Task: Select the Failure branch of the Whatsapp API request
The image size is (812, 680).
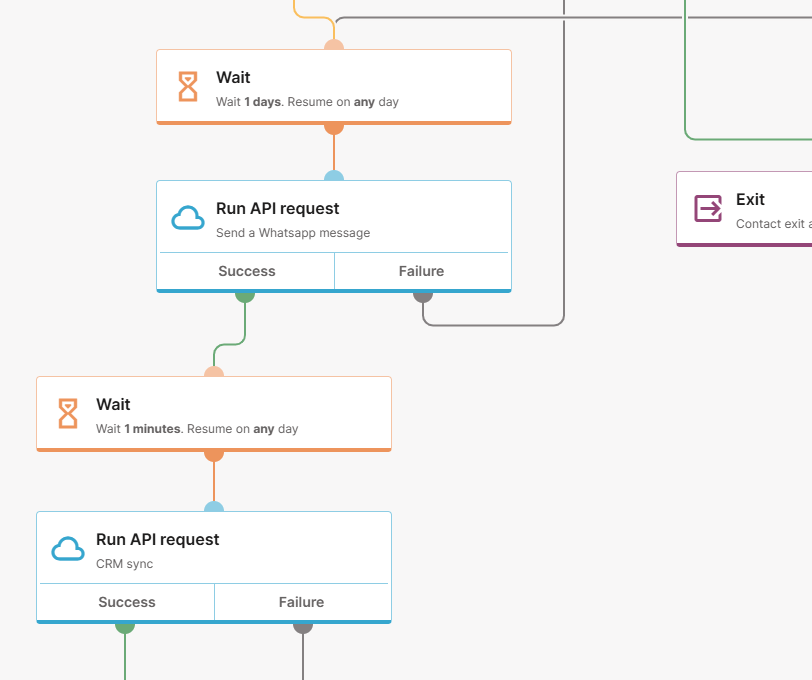Action: click(x=421, y=271)
